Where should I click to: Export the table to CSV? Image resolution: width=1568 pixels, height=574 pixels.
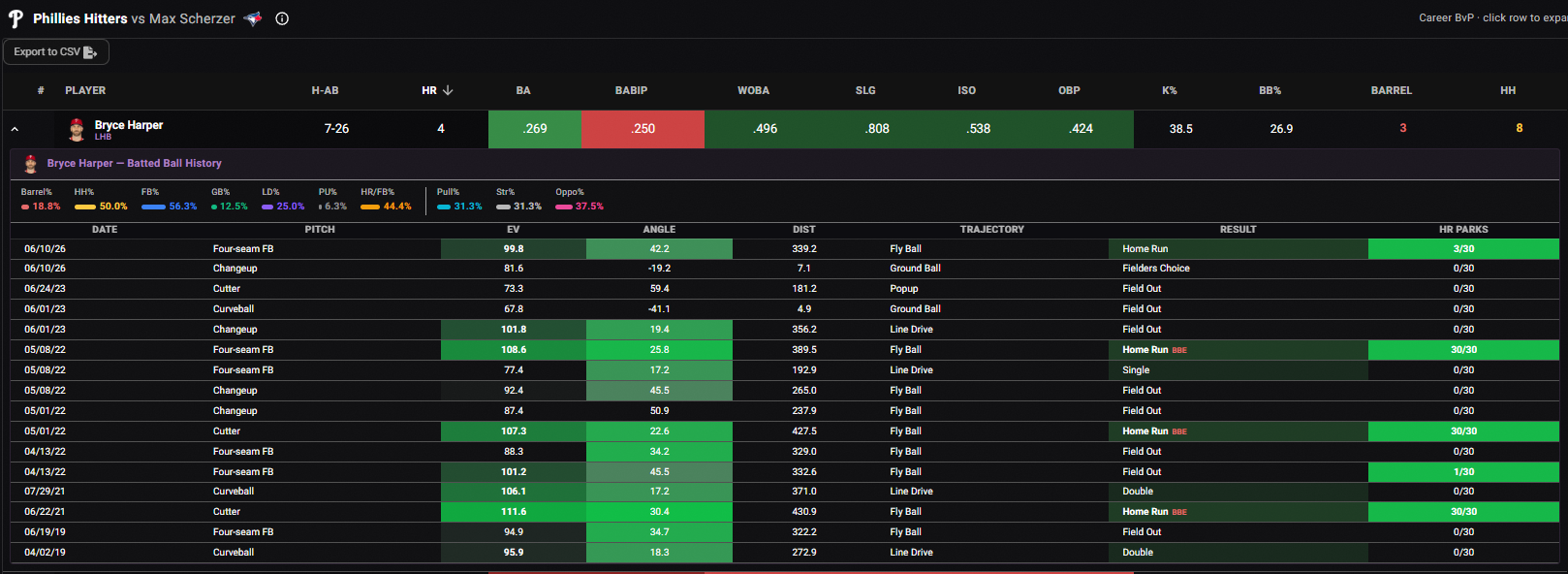tap(56, 52)
